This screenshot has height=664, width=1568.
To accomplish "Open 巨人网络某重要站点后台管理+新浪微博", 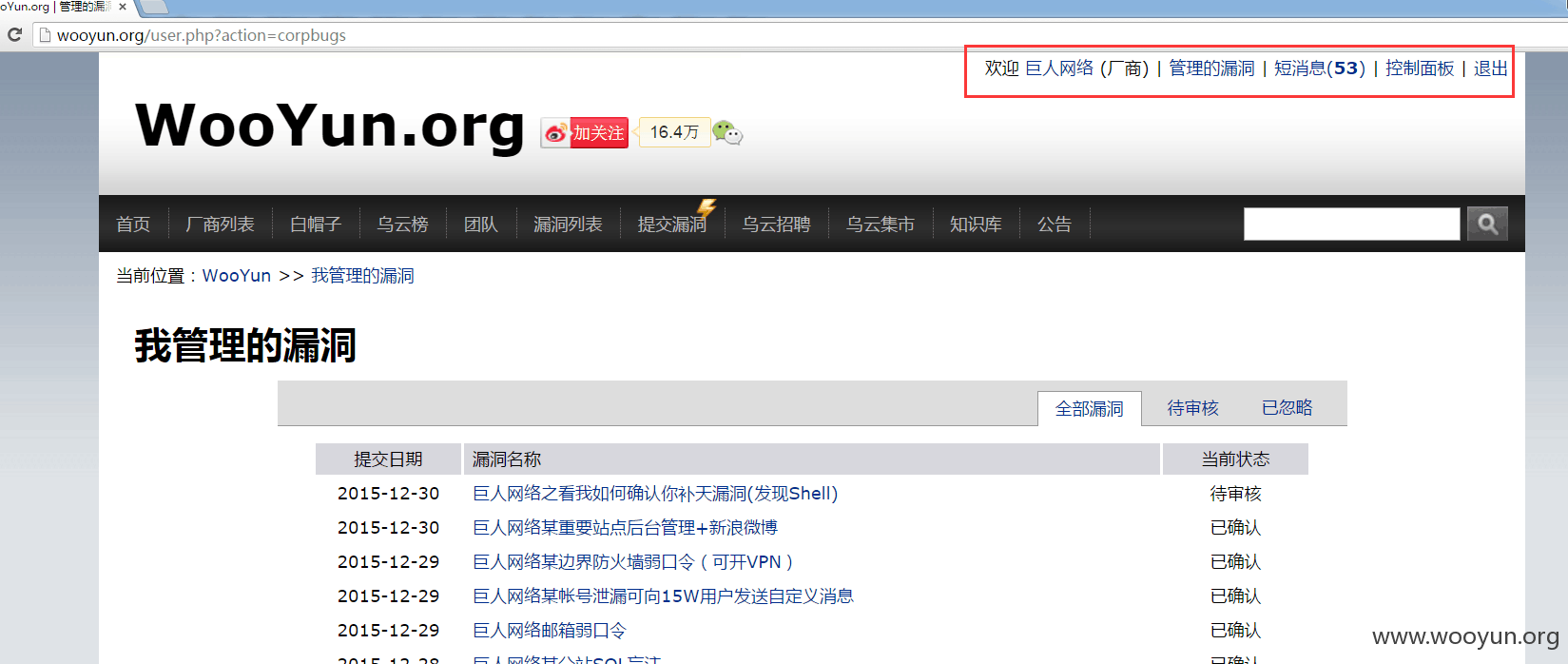I will click(625, 528).
